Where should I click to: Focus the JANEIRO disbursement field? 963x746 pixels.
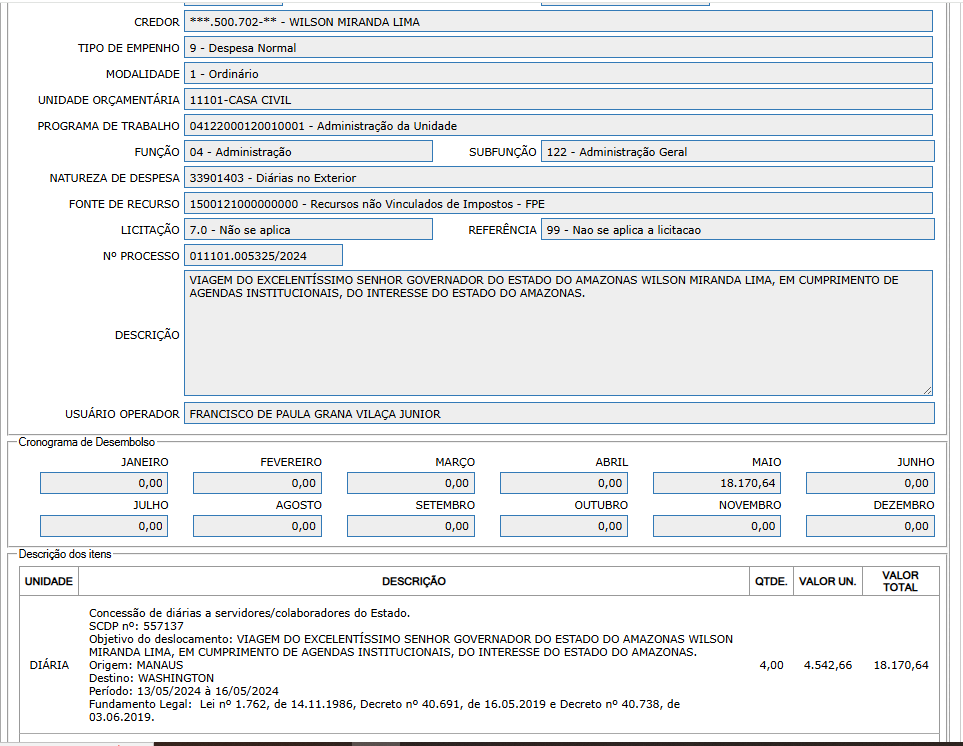pyautogui.click(x=104, y=484)
